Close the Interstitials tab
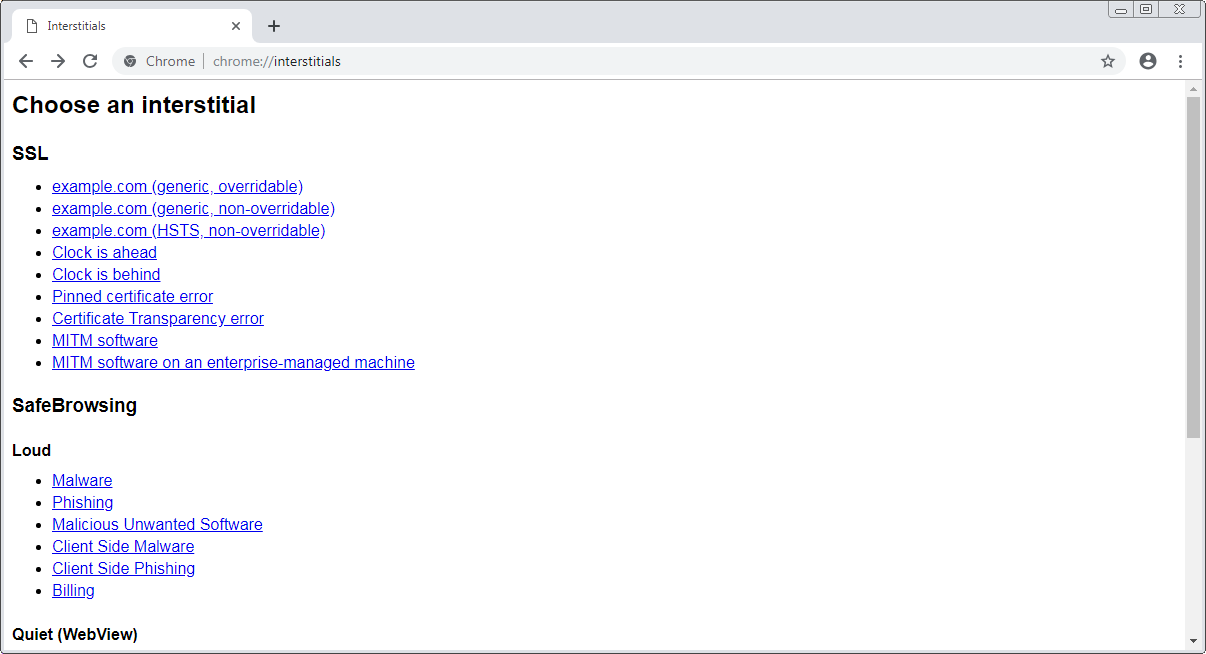 click(x=236, y=26)
